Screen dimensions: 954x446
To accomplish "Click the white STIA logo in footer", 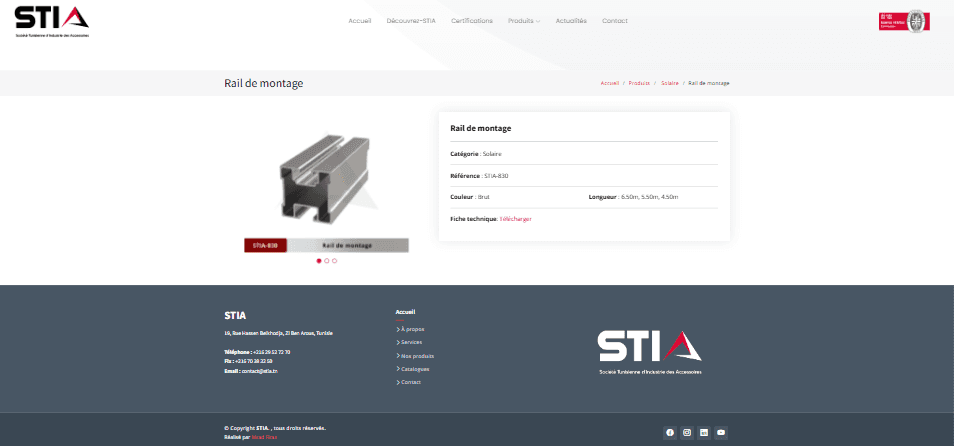I will point(650,352).
